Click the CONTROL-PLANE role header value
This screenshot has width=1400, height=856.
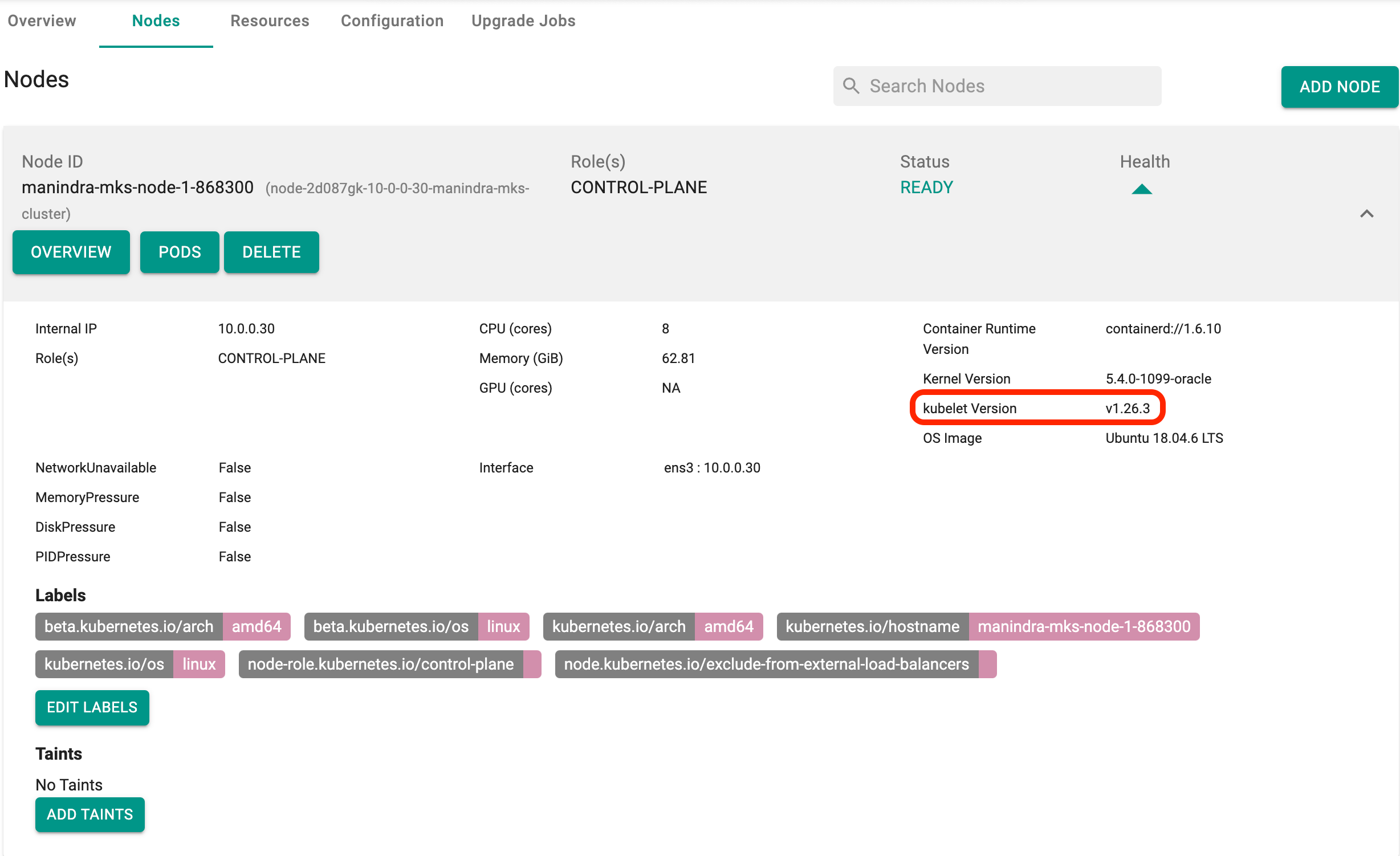coord(638,187)
